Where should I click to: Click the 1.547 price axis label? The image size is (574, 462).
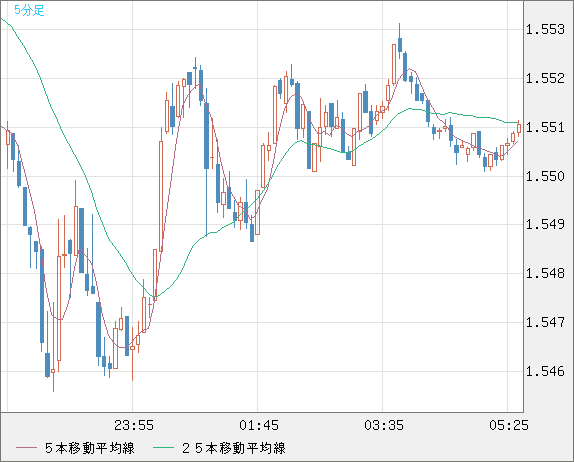(545, 322)
